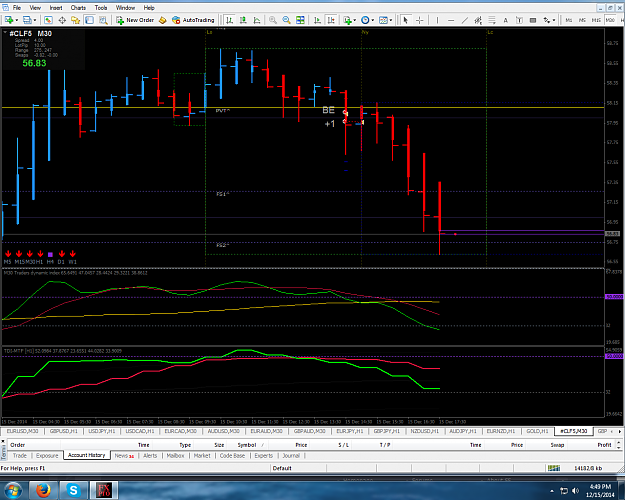
Task: Sort by the Symbol column header
Action: (x=247, y=445)
